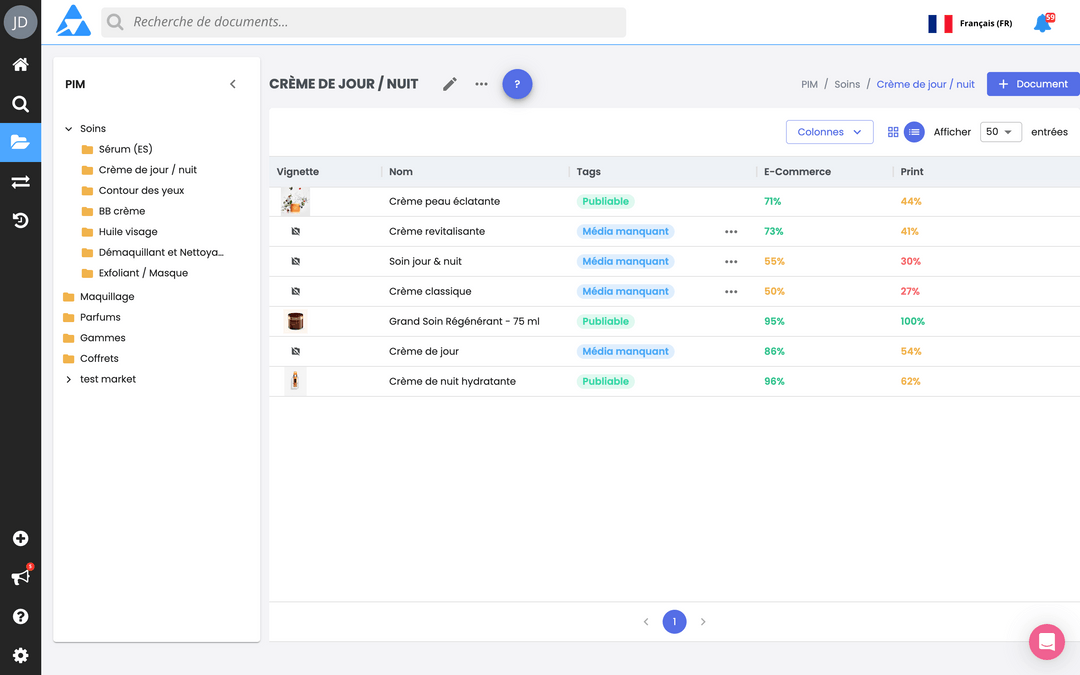
Task: Toggle grid view for the document list
Action: click(x=892, y=131)
